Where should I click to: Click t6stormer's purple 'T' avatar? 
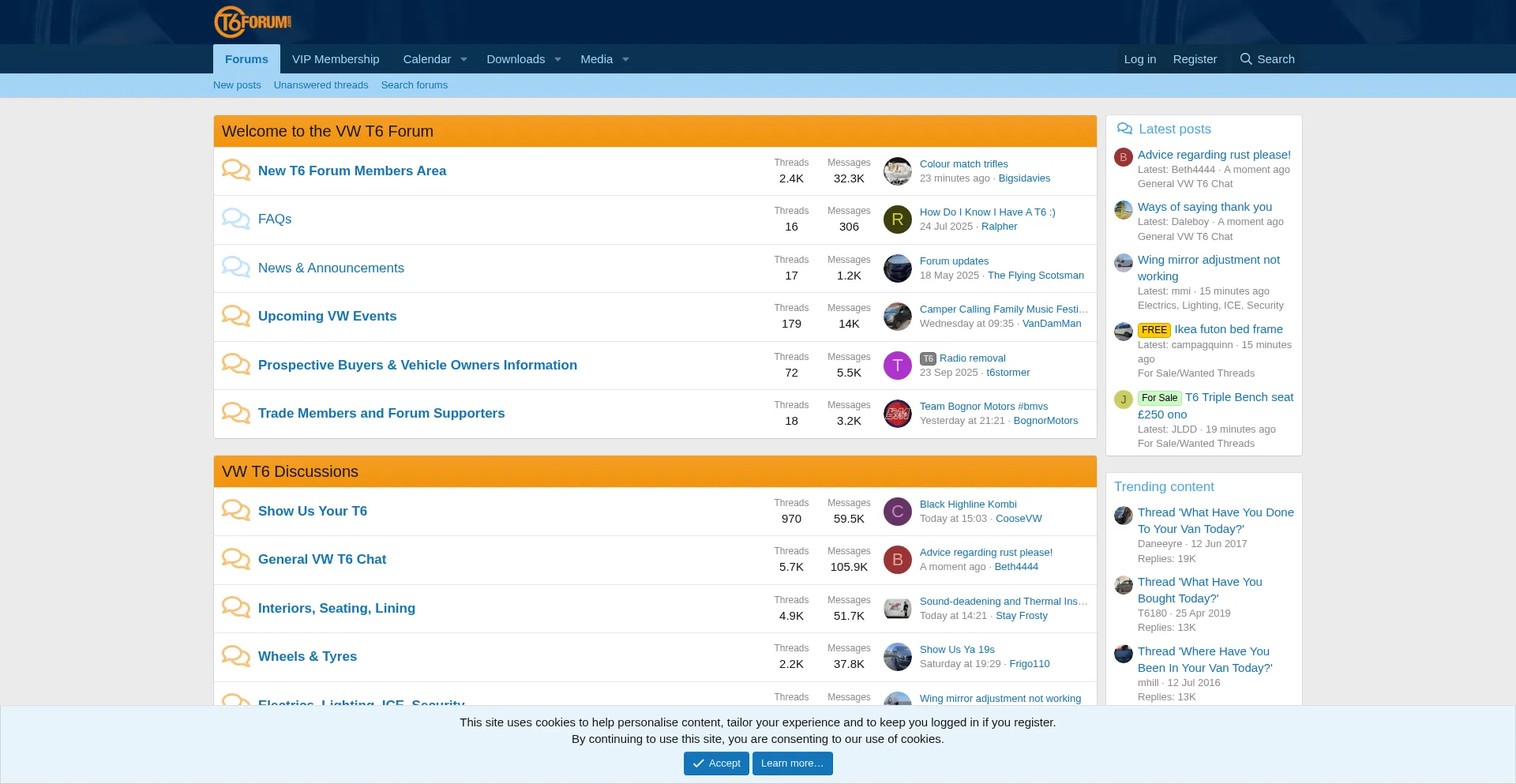tap(897, 366)
